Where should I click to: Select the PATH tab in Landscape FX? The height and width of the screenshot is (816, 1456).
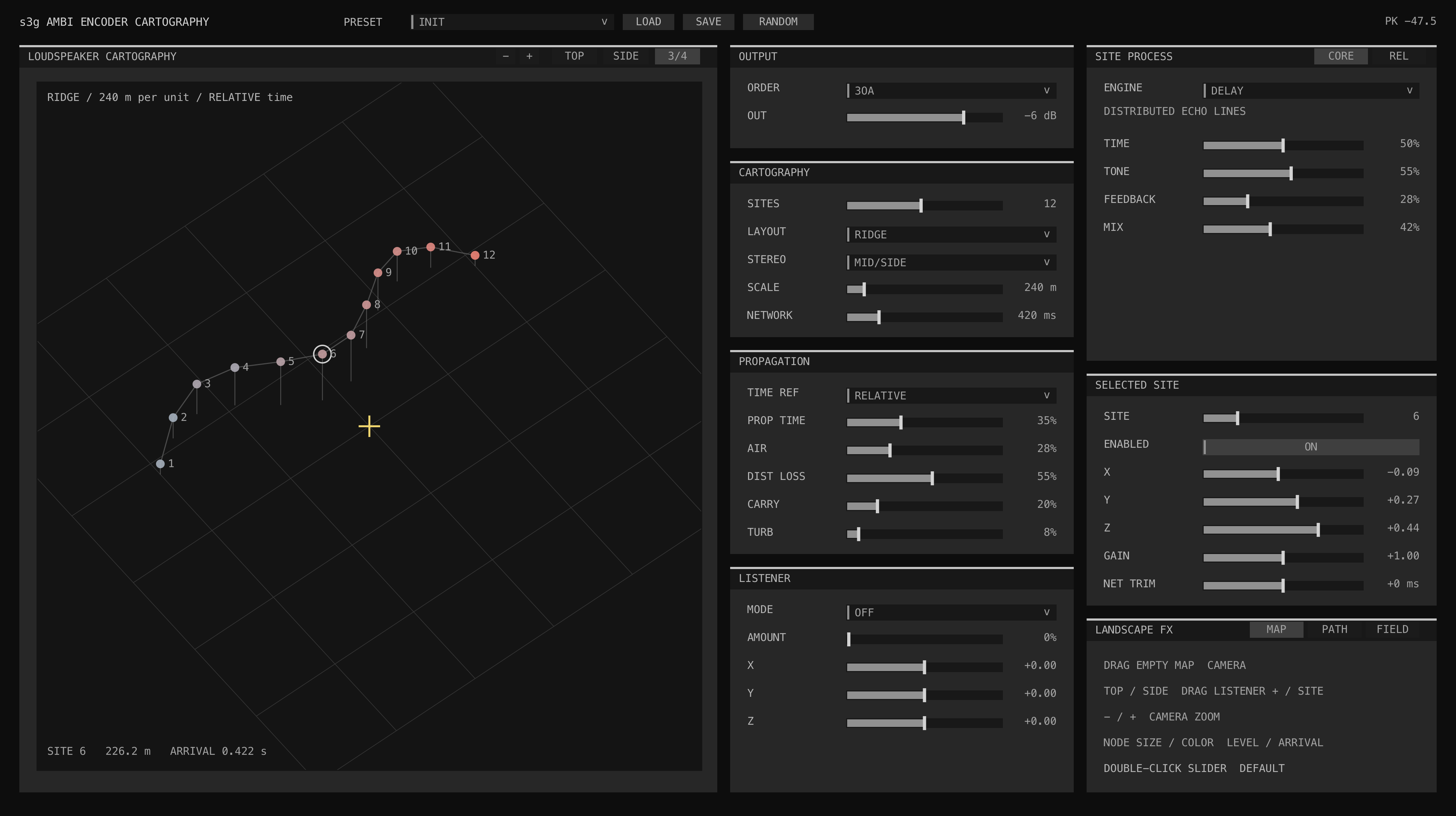1334,630
